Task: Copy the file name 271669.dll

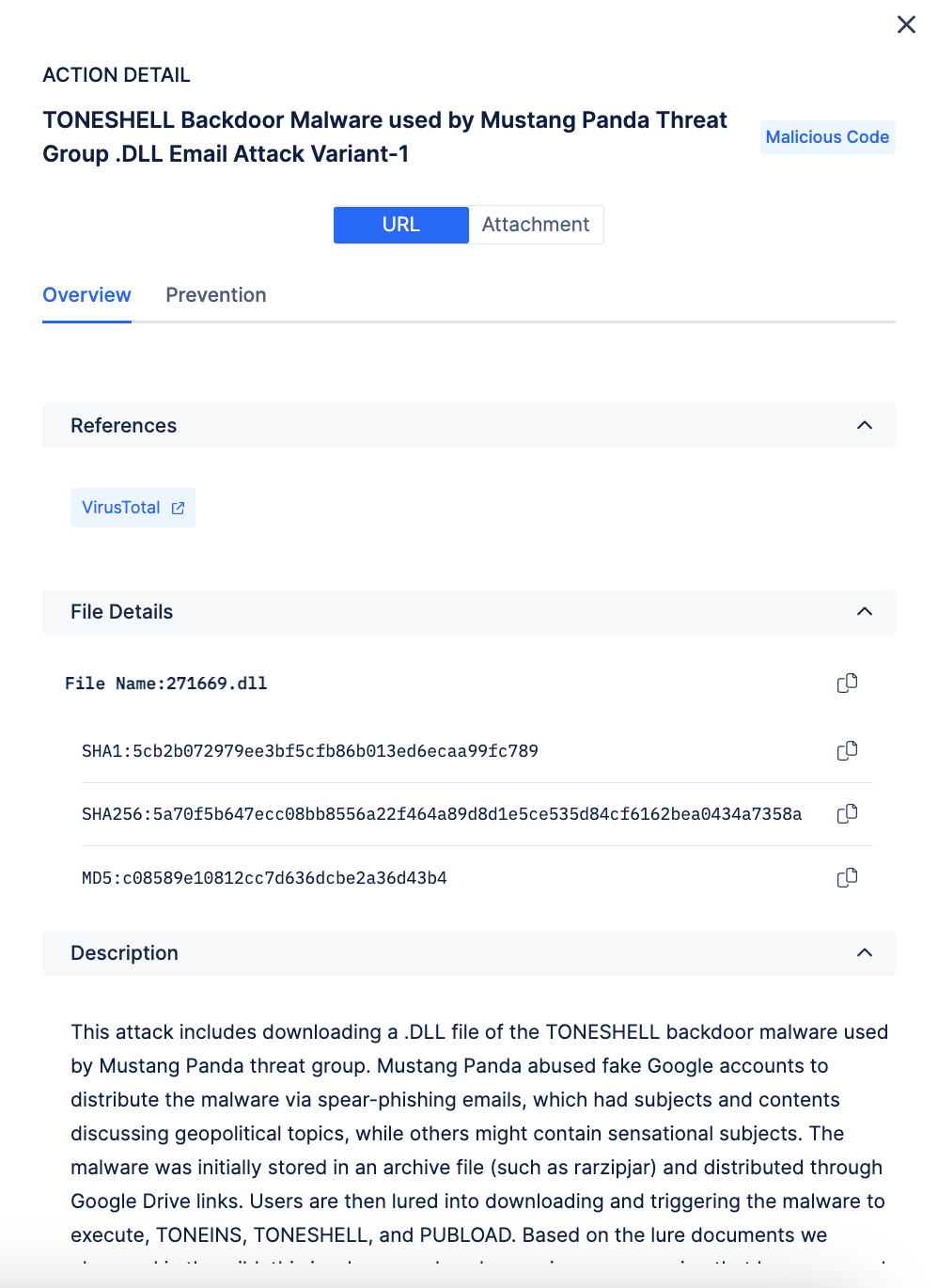Action: (x=847, y=683)
